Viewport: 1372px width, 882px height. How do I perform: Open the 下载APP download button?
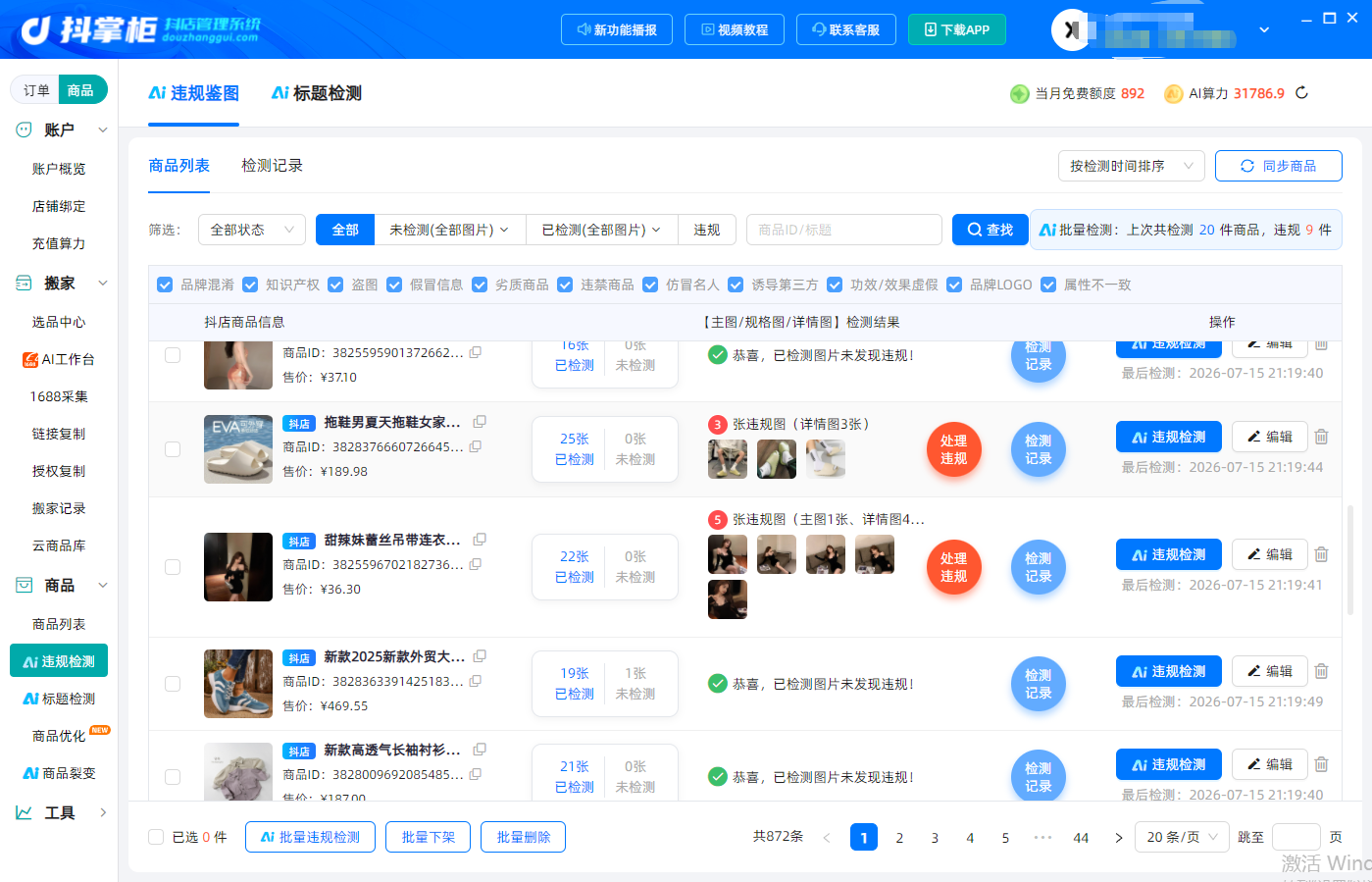(956, 29)
